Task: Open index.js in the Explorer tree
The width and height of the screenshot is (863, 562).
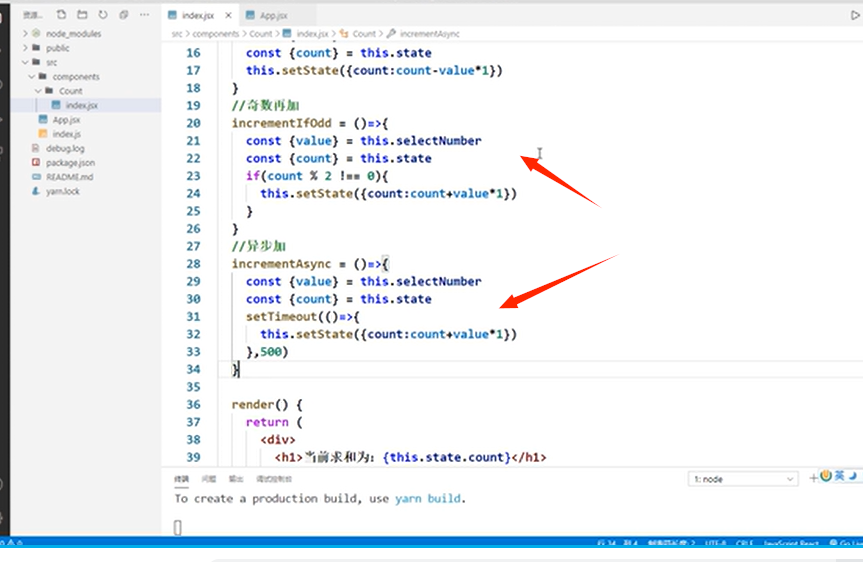Action: coord(67,134)
